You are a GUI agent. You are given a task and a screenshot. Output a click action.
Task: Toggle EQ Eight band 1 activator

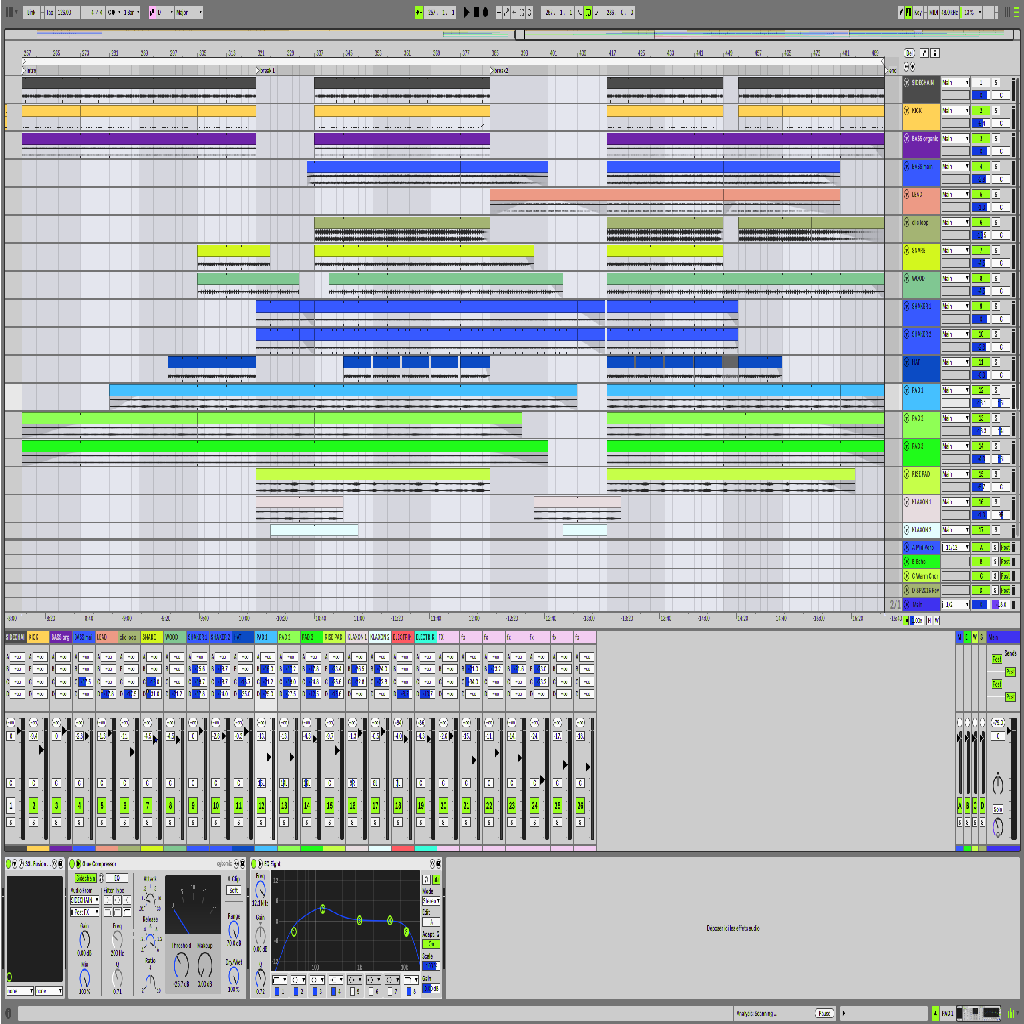click(x=277, y=991)
